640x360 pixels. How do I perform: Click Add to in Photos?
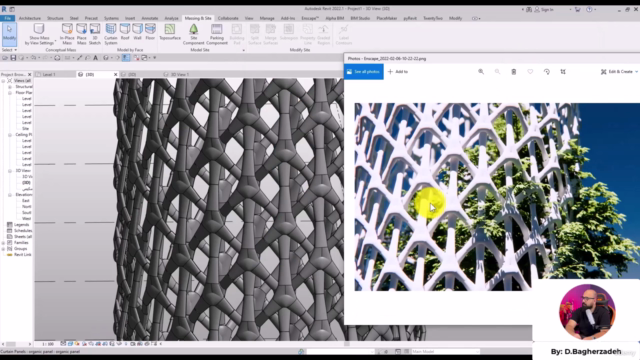coord(398,72)
